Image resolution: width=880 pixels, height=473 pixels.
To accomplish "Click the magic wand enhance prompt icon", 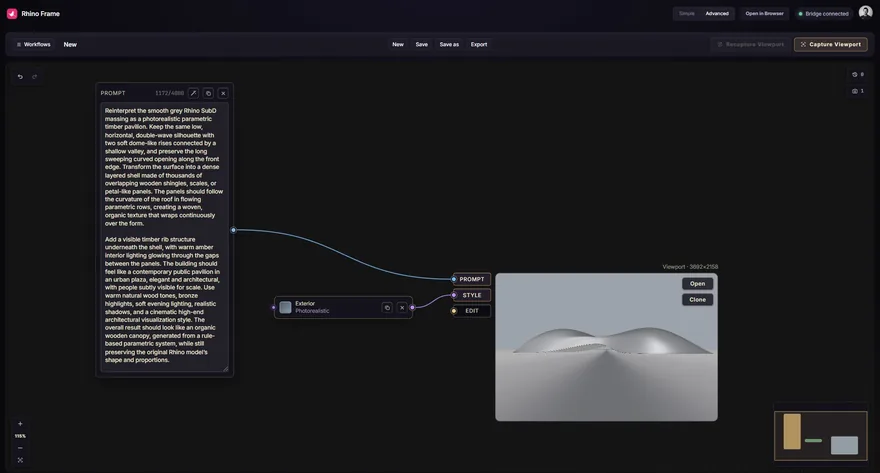I will pos(193,93).
